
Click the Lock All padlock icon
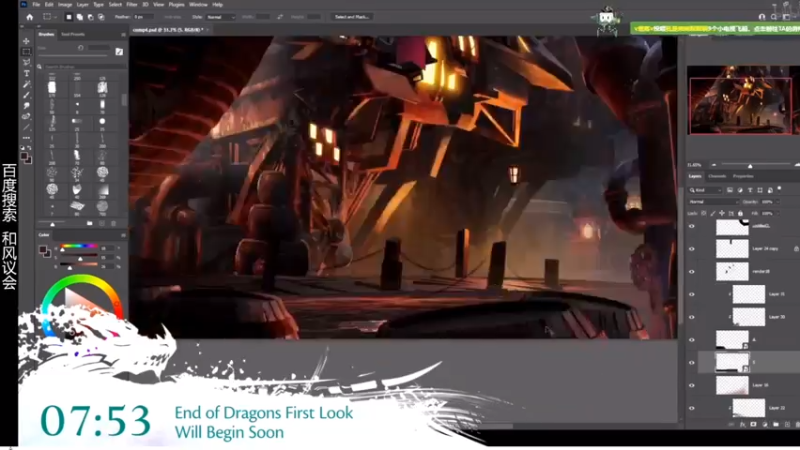(x=740, y=213)
